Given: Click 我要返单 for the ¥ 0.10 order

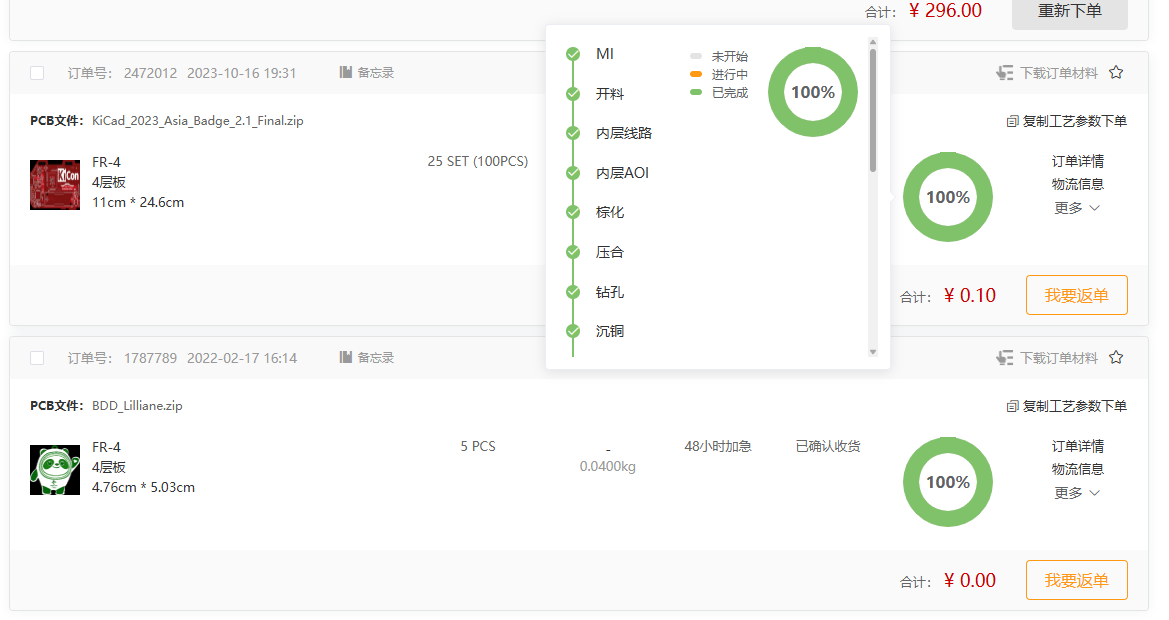Looking at the screenshot, I should (x=1076, y=295).
